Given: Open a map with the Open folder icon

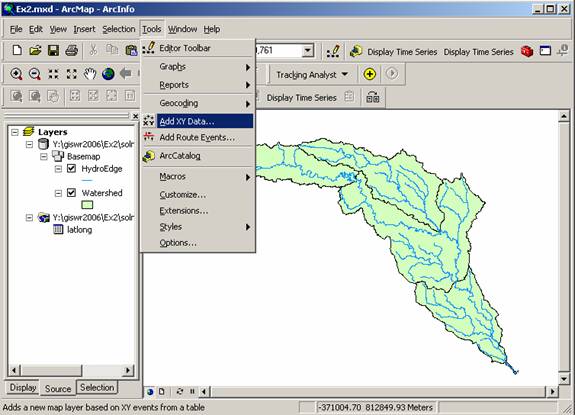Looking at the screenshot, I should point(35,50).
